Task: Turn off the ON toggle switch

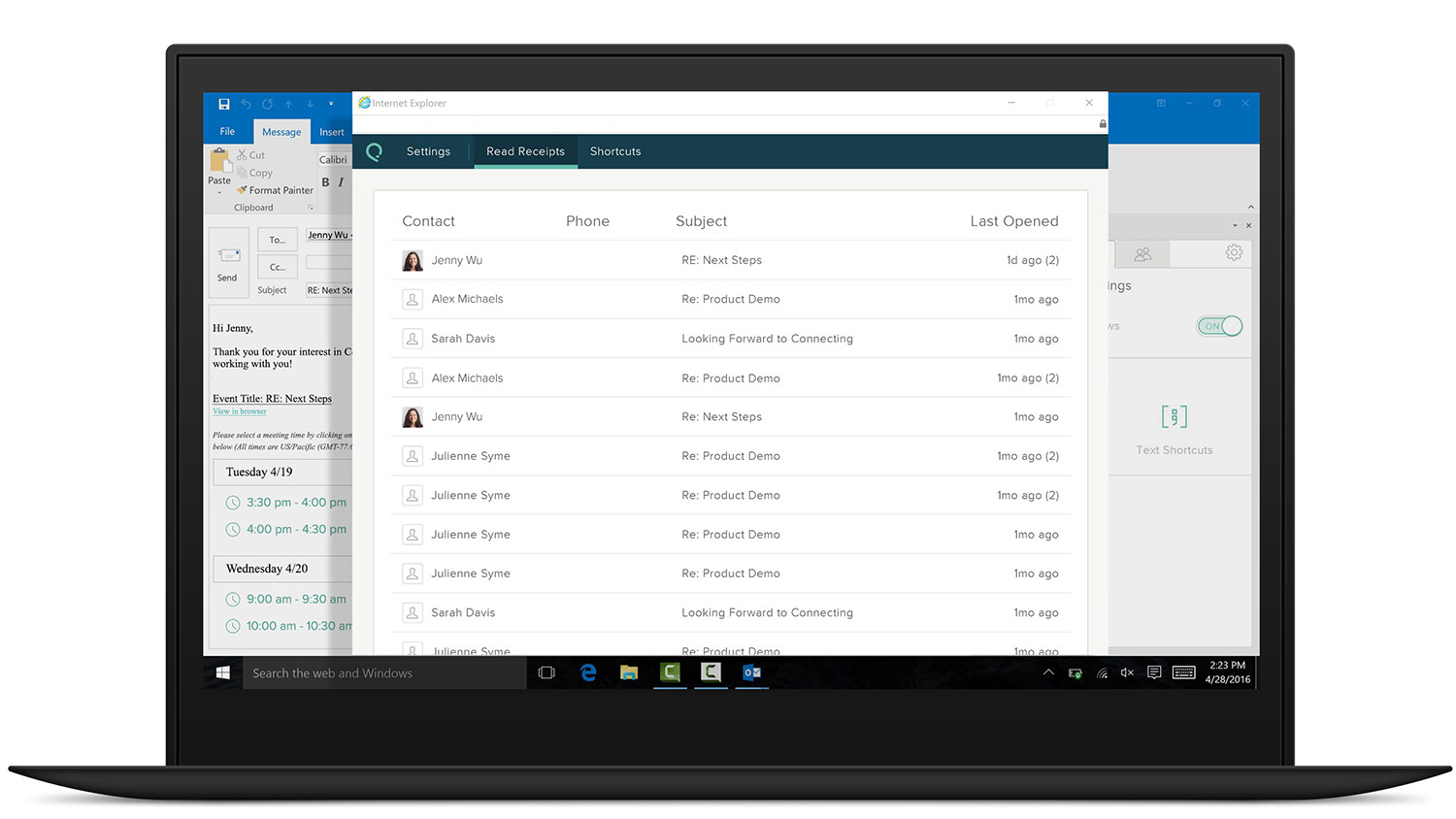Action: pos(1219,326)
